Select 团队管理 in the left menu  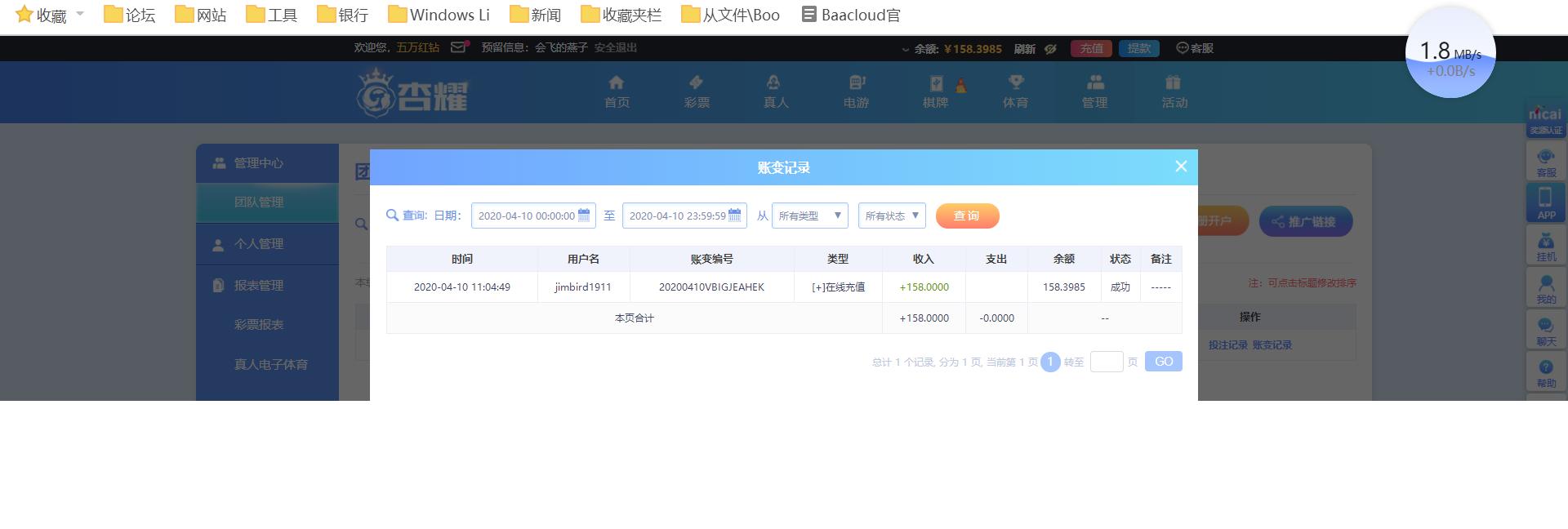click(267, 202)
